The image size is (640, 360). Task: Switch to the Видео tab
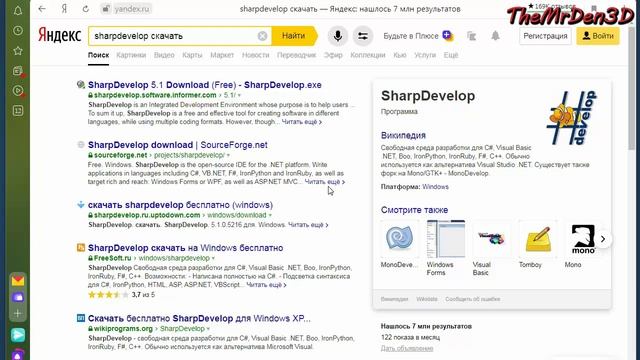[x=164, y=55]
